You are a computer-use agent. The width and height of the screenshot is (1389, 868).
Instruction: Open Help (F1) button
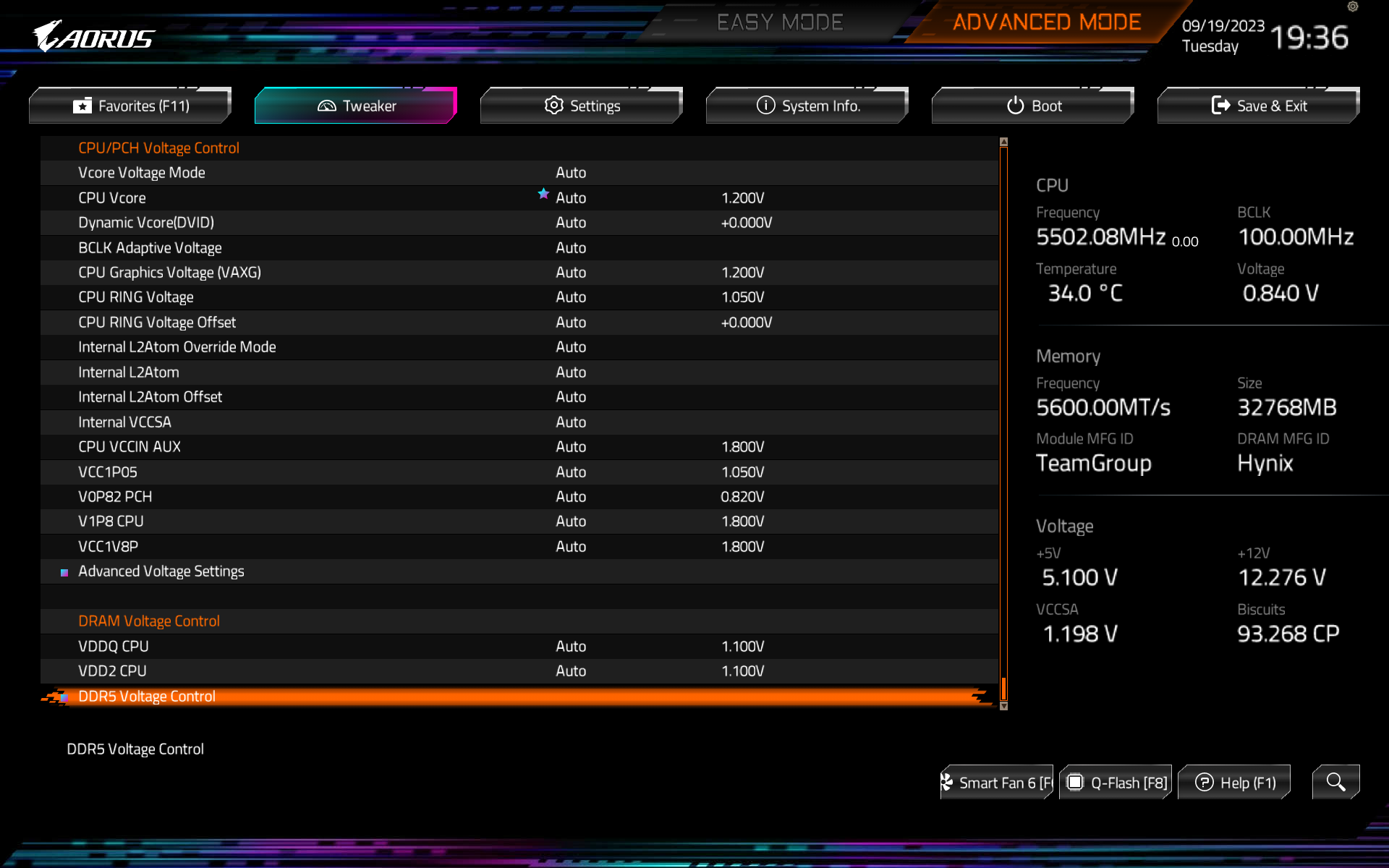[1236, 783]
